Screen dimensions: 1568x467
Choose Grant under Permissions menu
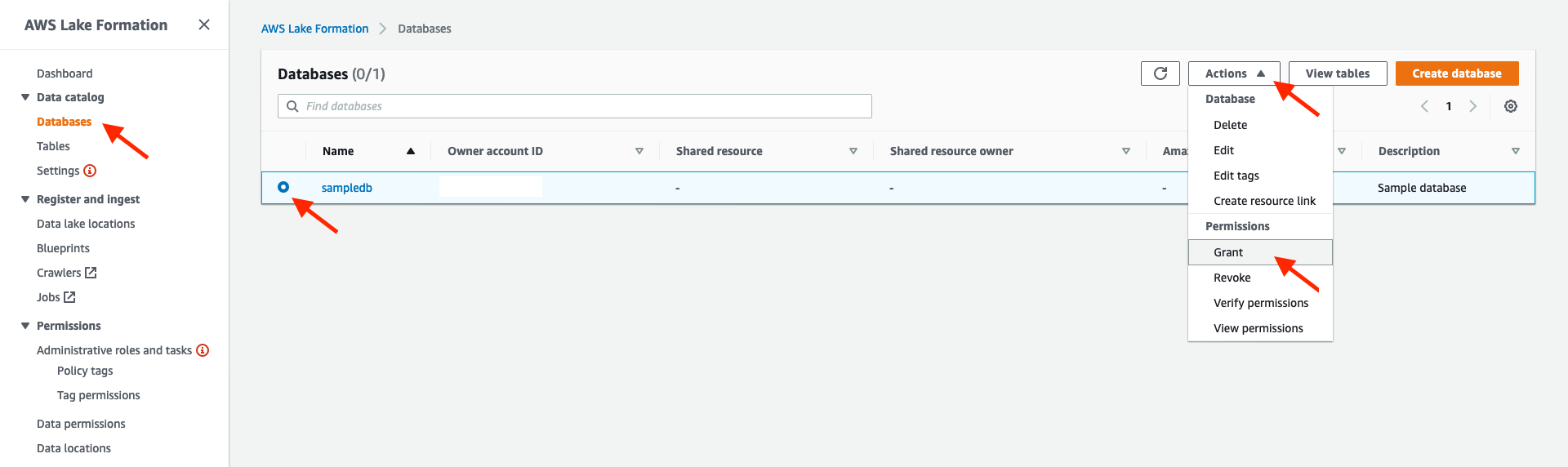(1260, 252)
